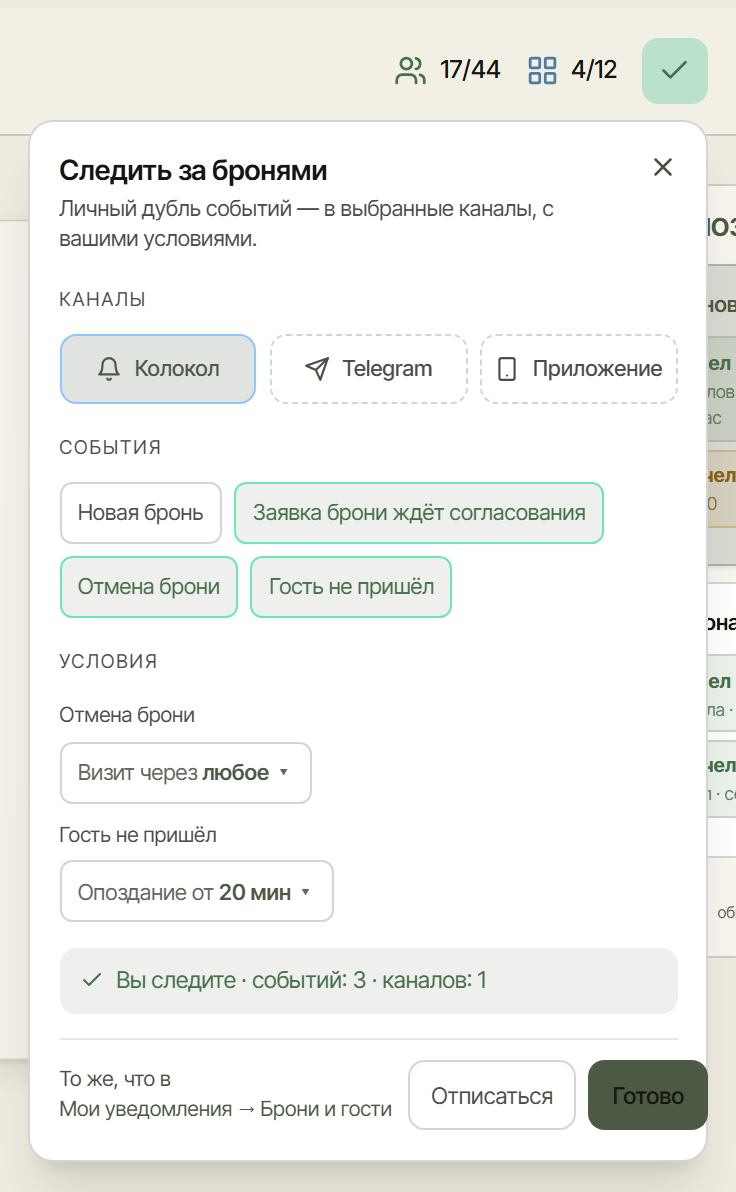
Task: Click the 'Гость не пришёл' condition label
Action: (x=138, y=835)
